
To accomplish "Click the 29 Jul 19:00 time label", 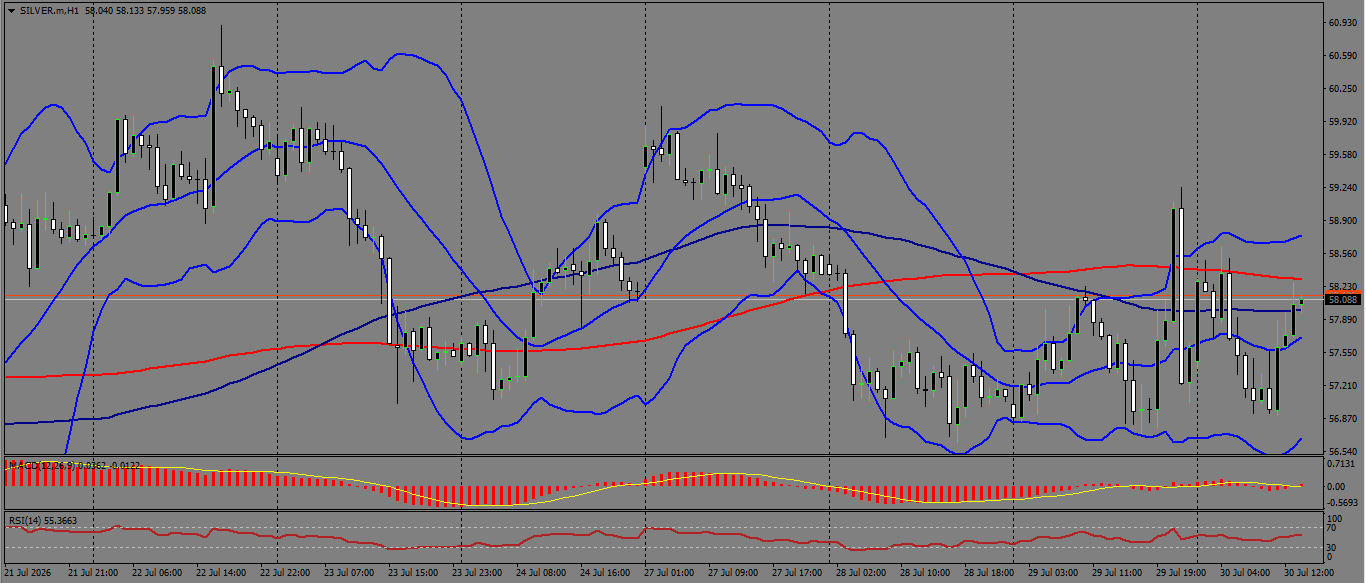I will pyautogui.click(x=1180, y=574).
